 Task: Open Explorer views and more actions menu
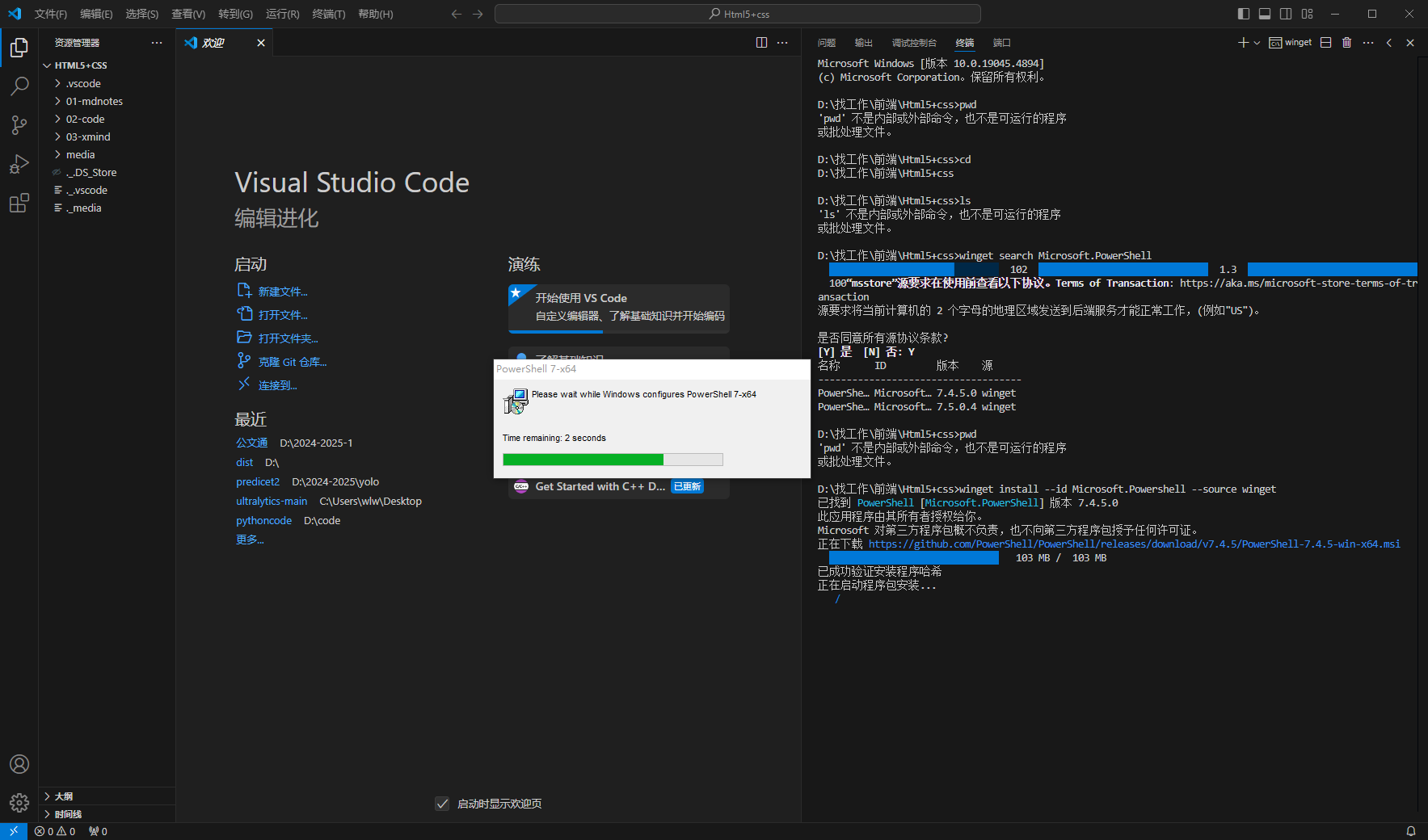(157, 43)
